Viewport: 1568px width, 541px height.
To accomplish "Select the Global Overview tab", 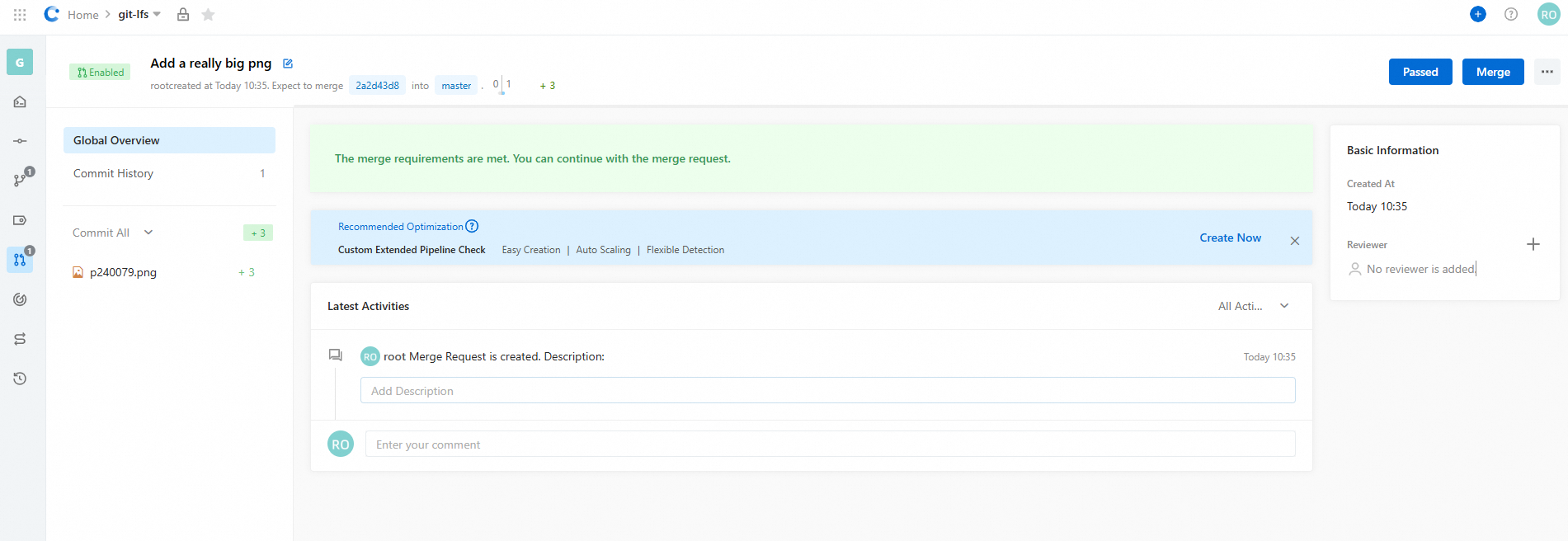I will 169,140.
